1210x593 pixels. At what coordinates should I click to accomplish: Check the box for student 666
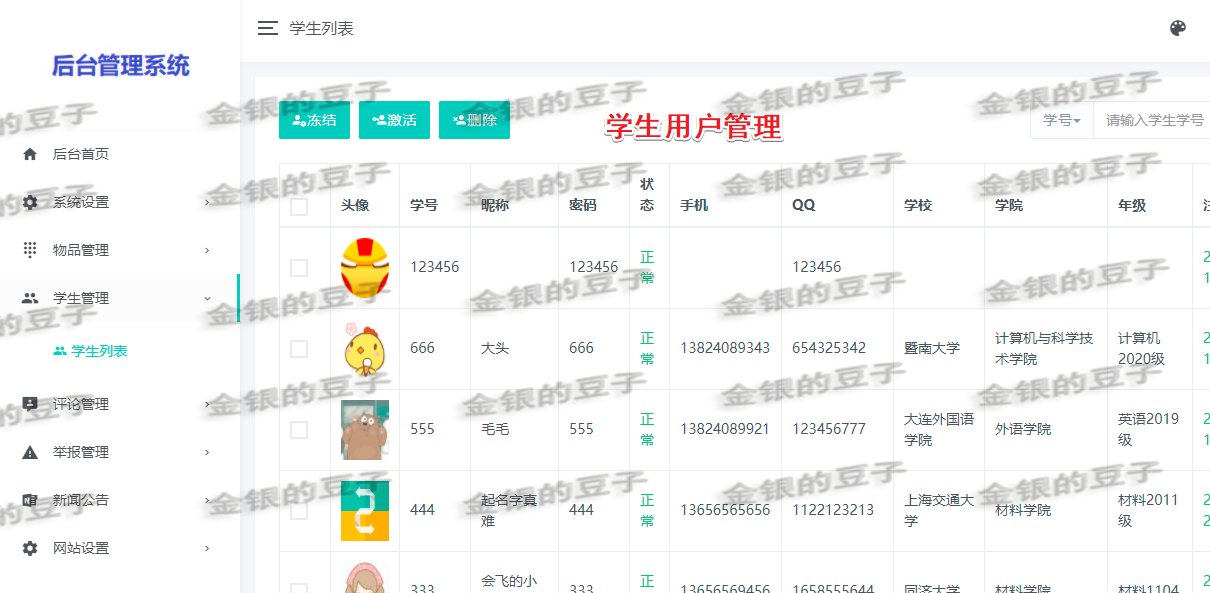tap(299, 349)
